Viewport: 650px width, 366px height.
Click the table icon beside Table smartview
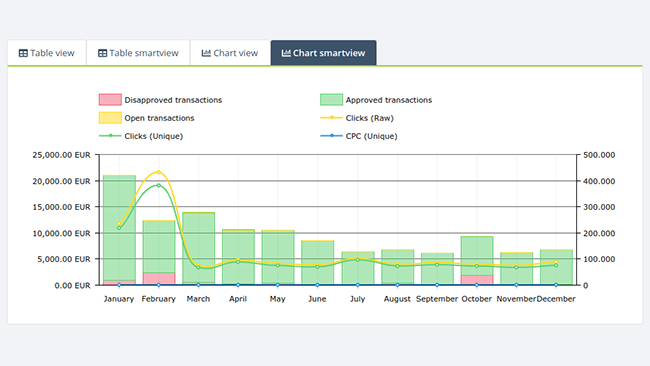[102, 53]
